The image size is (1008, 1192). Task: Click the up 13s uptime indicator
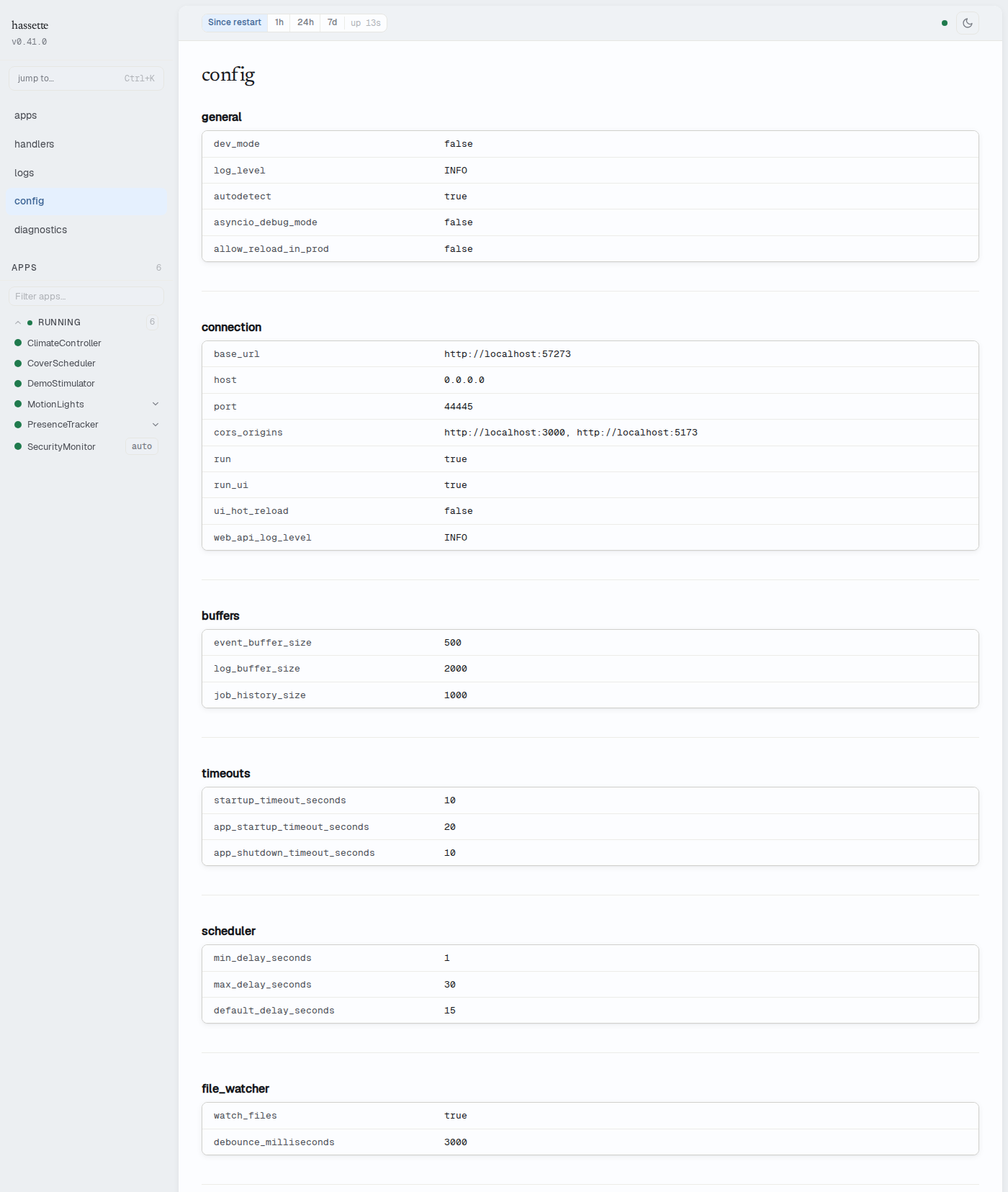click(x=366, y=23)
